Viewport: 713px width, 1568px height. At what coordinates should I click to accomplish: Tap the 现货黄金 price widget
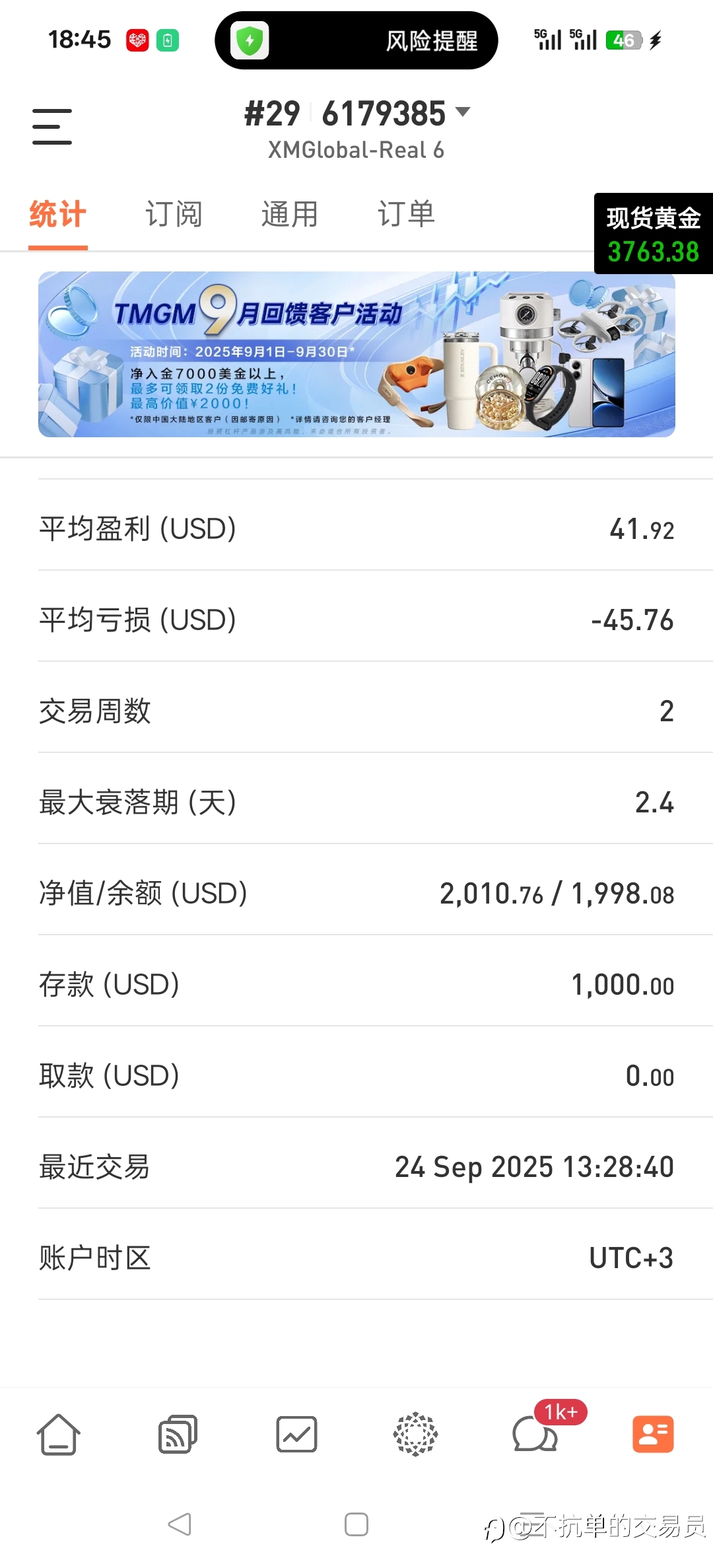(653, 234)
